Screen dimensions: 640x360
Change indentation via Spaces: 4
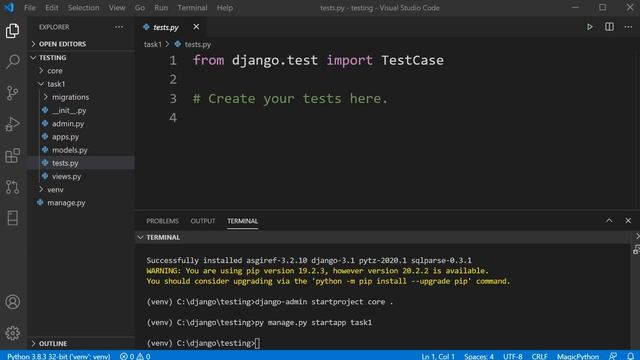coord(479,356)
